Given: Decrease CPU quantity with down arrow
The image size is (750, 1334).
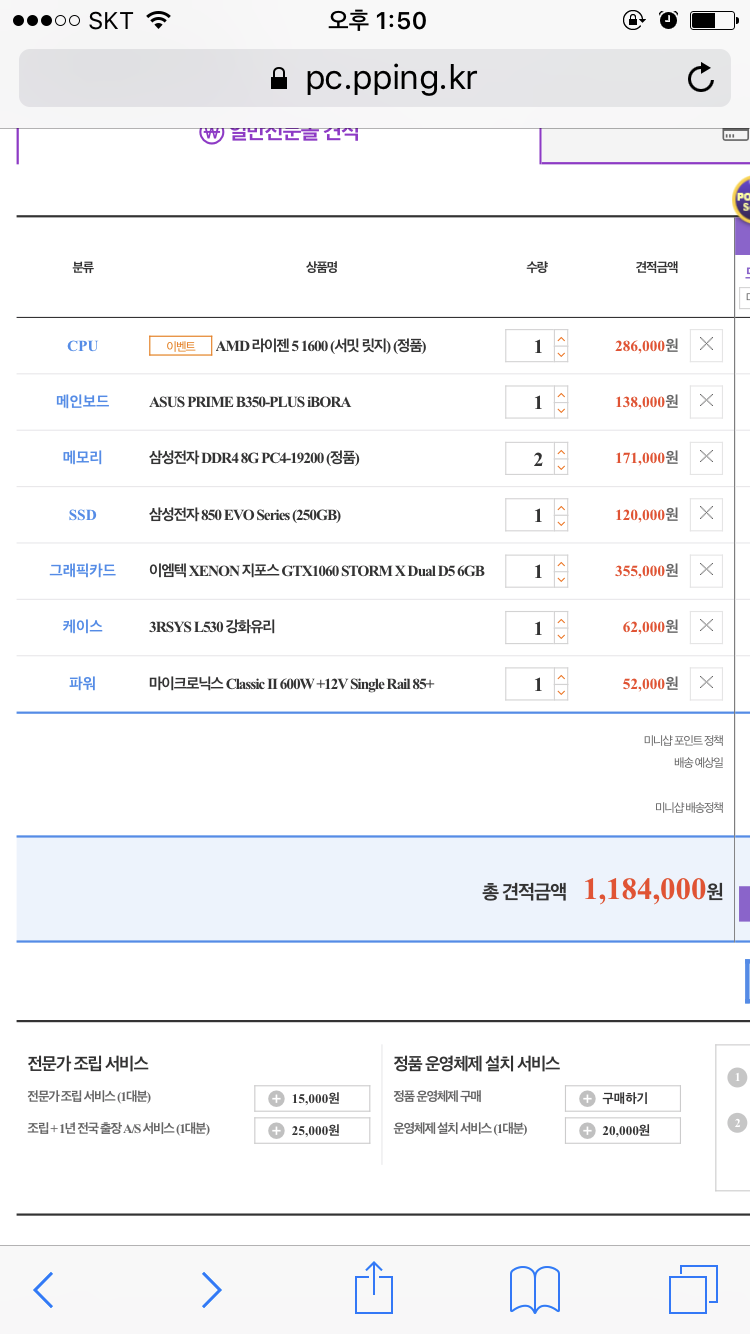Looking at the screenshot, I should click(561, 354).
